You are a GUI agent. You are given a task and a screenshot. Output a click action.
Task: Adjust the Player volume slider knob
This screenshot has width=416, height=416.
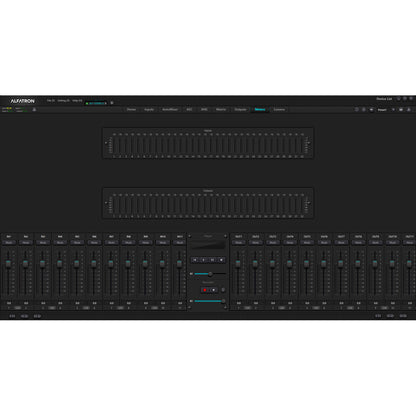210,274
